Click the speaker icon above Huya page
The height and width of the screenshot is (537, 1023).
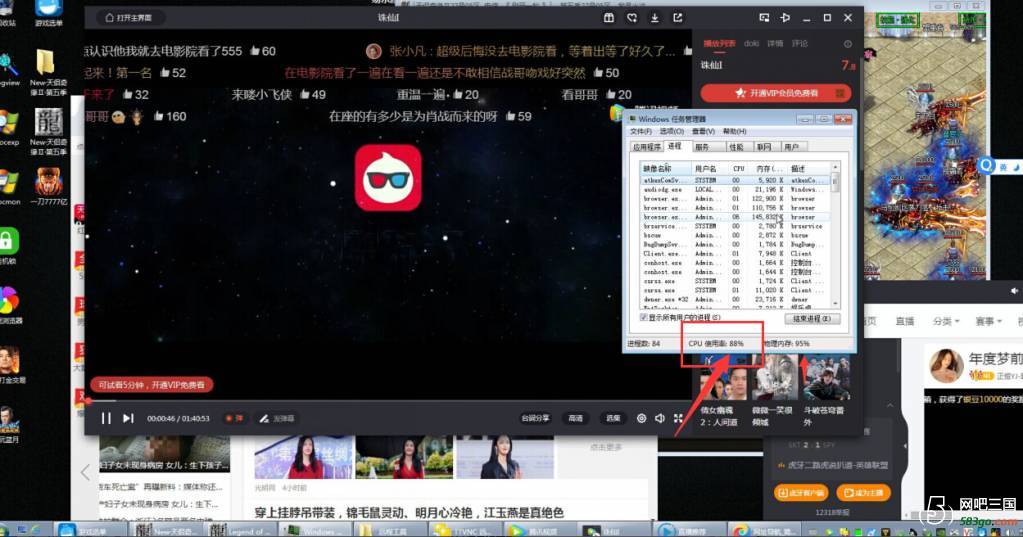pyautogui.click(x=1015, y=291)
